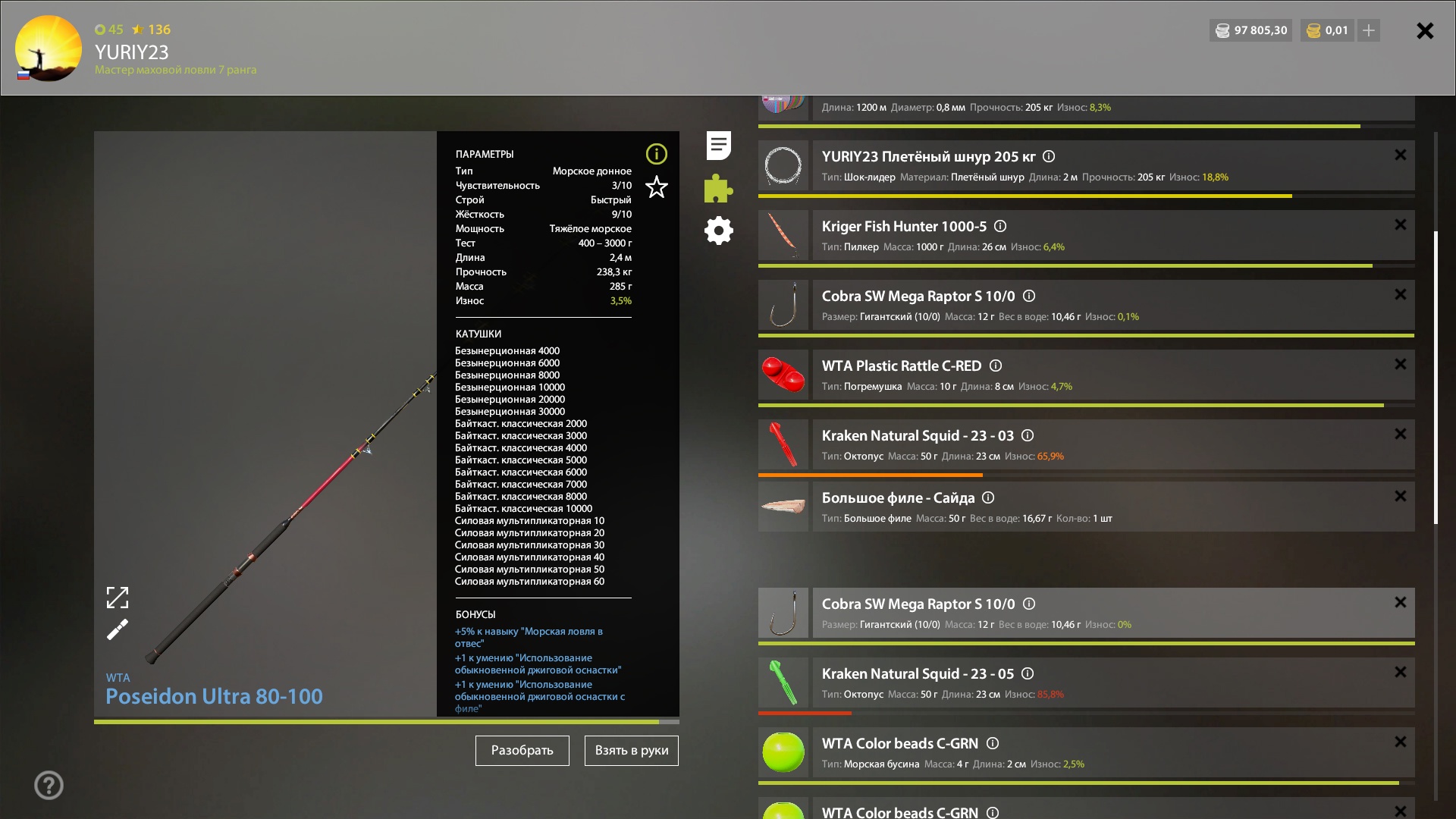Open the gear settings icon
Screen dimensions: 1456x819
tap(718, 231)
